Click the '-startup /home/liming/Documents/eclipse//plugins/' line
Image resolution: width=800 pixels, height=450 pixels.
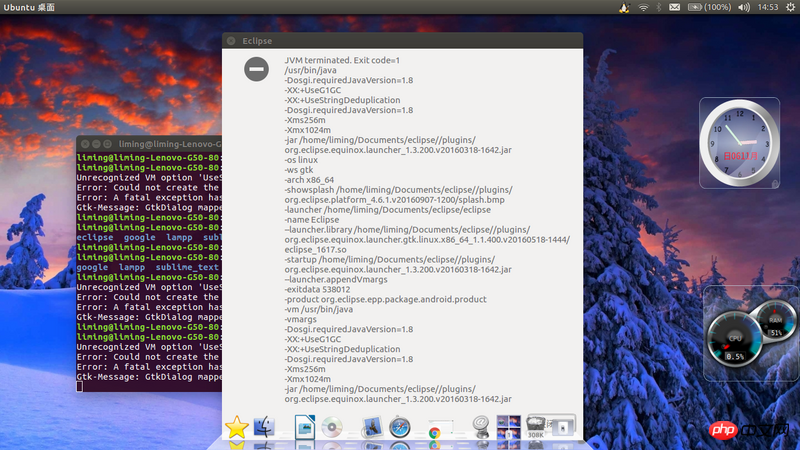point(390,259)
